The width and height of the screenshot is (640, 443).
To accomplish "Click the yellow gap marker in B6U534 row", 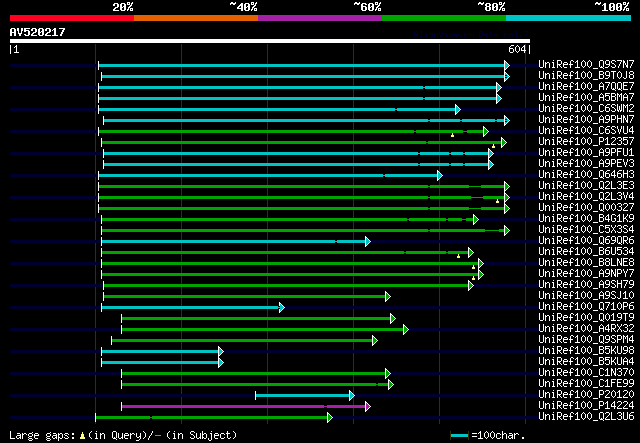I will point(458,256).
